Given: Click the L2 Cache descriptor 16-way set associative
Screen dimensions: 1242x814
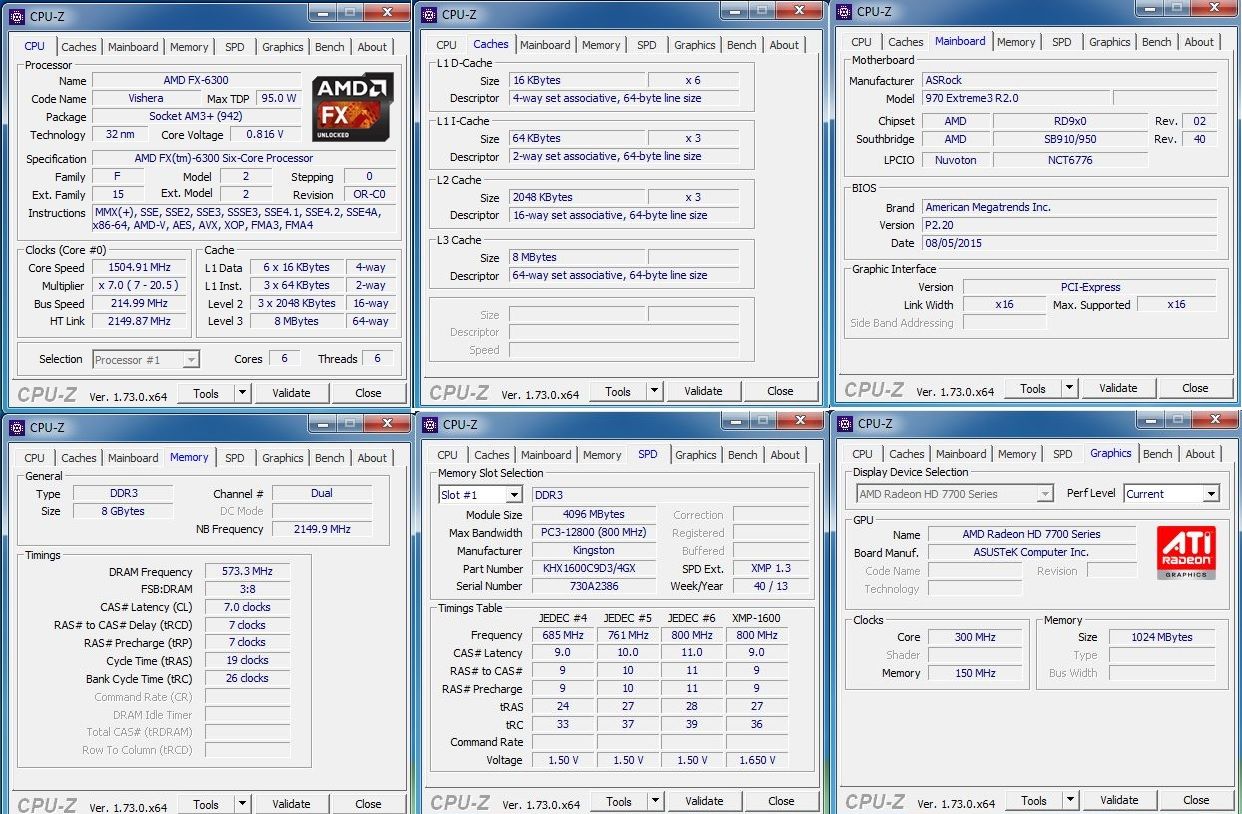Looking at the screenshot, I should click(624, 215).
